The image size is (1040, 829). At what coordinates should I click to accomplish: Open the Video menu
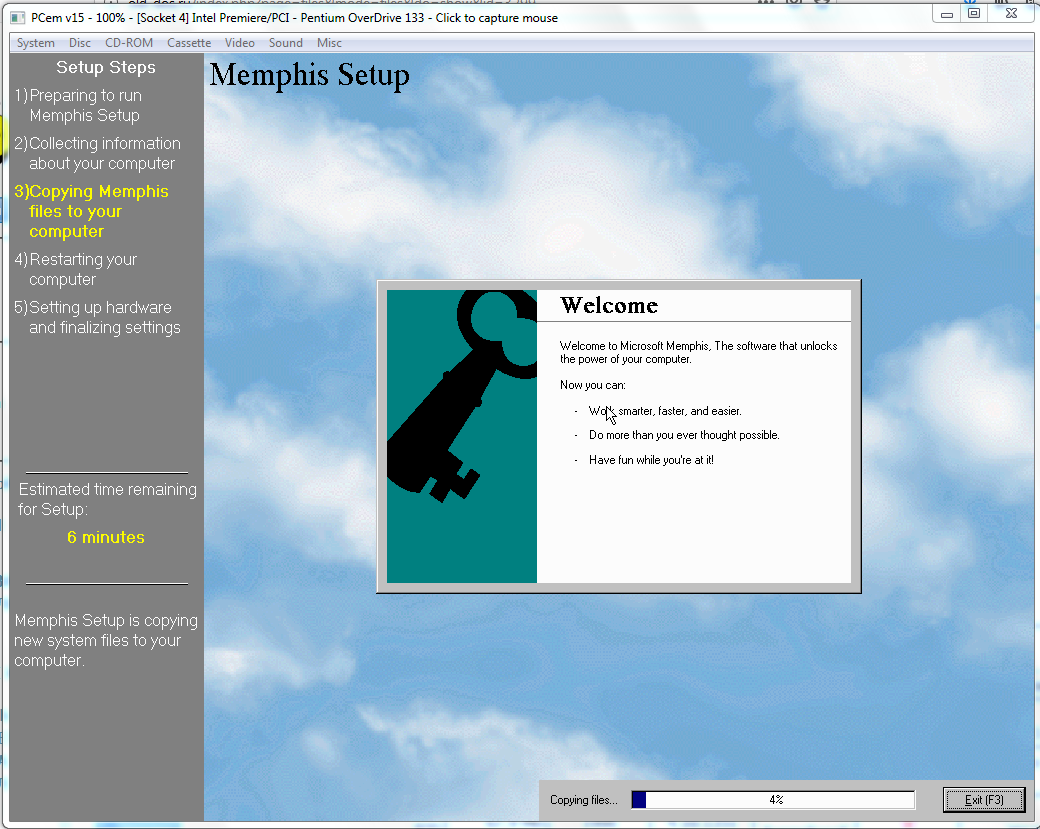click(x=239, y=43)
